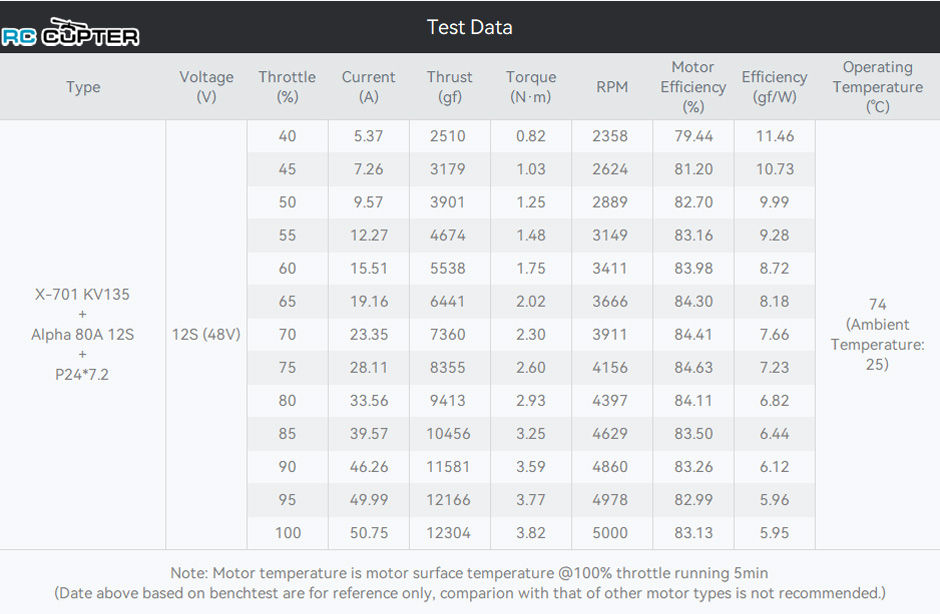940x614 pixels.
Task: Select the 12S (48V) voltage cell
Action: tap(206, 335)
